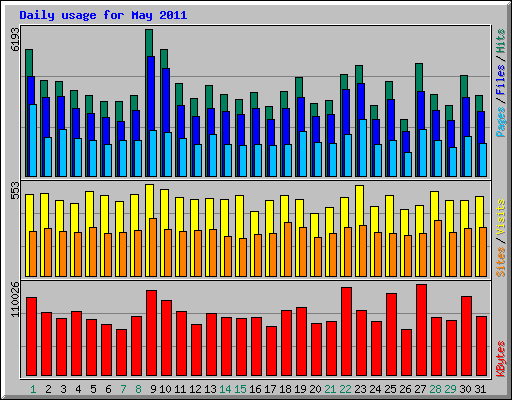Click the 6193 hits axis label
The height and width of the screenshot is (400, 512).
click(x=15, y=39)
